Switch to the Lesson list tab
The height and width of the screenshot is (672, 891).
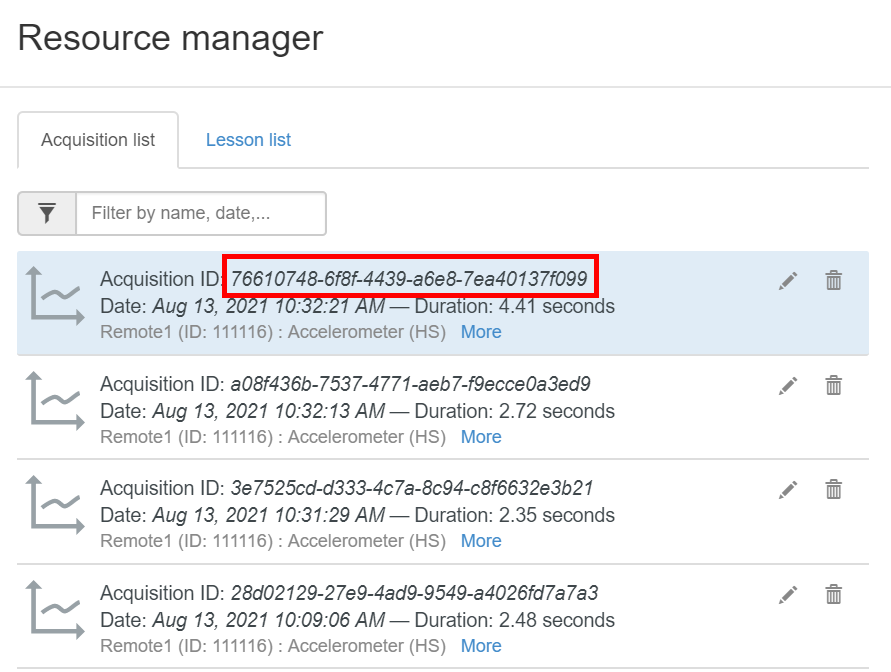pyautogui.click(x=248, y=140)
